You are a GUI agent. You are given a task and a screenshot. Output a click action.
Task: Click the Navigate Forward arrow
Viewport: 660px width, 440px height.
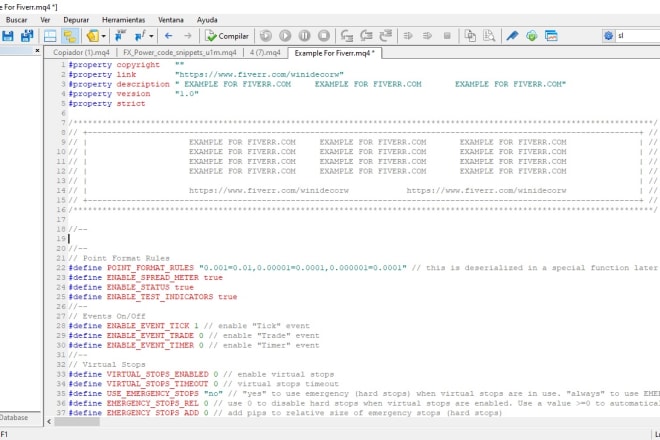188,36
